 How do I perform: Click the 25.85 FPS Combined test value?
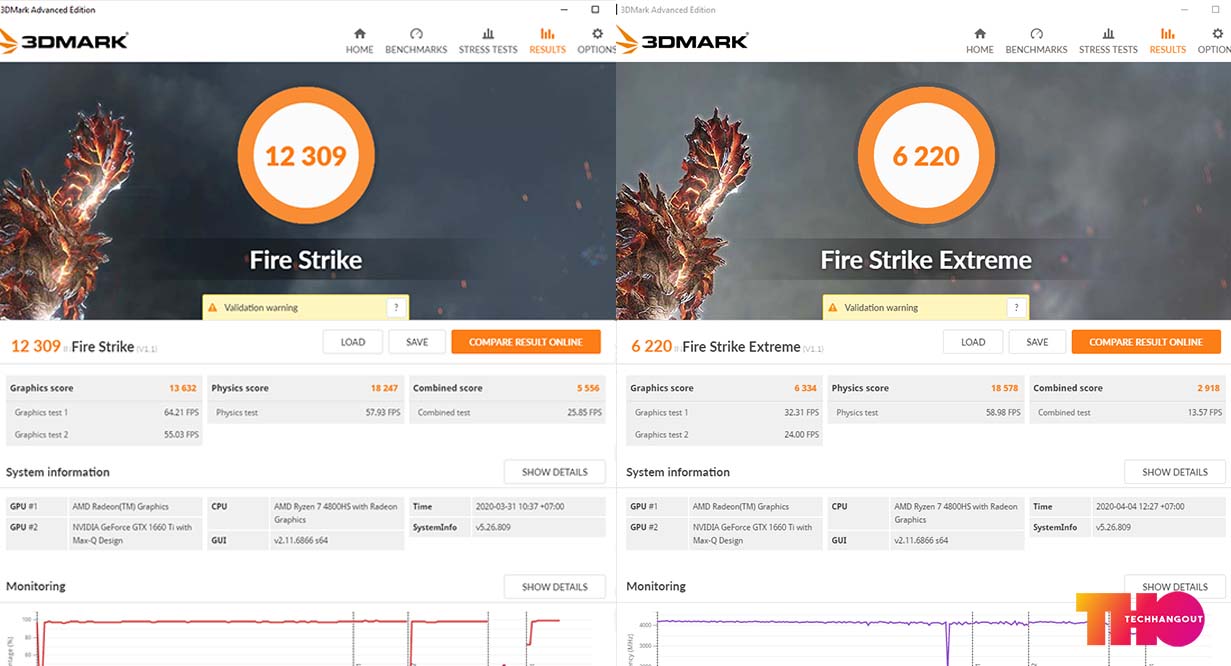(x=584, y=412)
